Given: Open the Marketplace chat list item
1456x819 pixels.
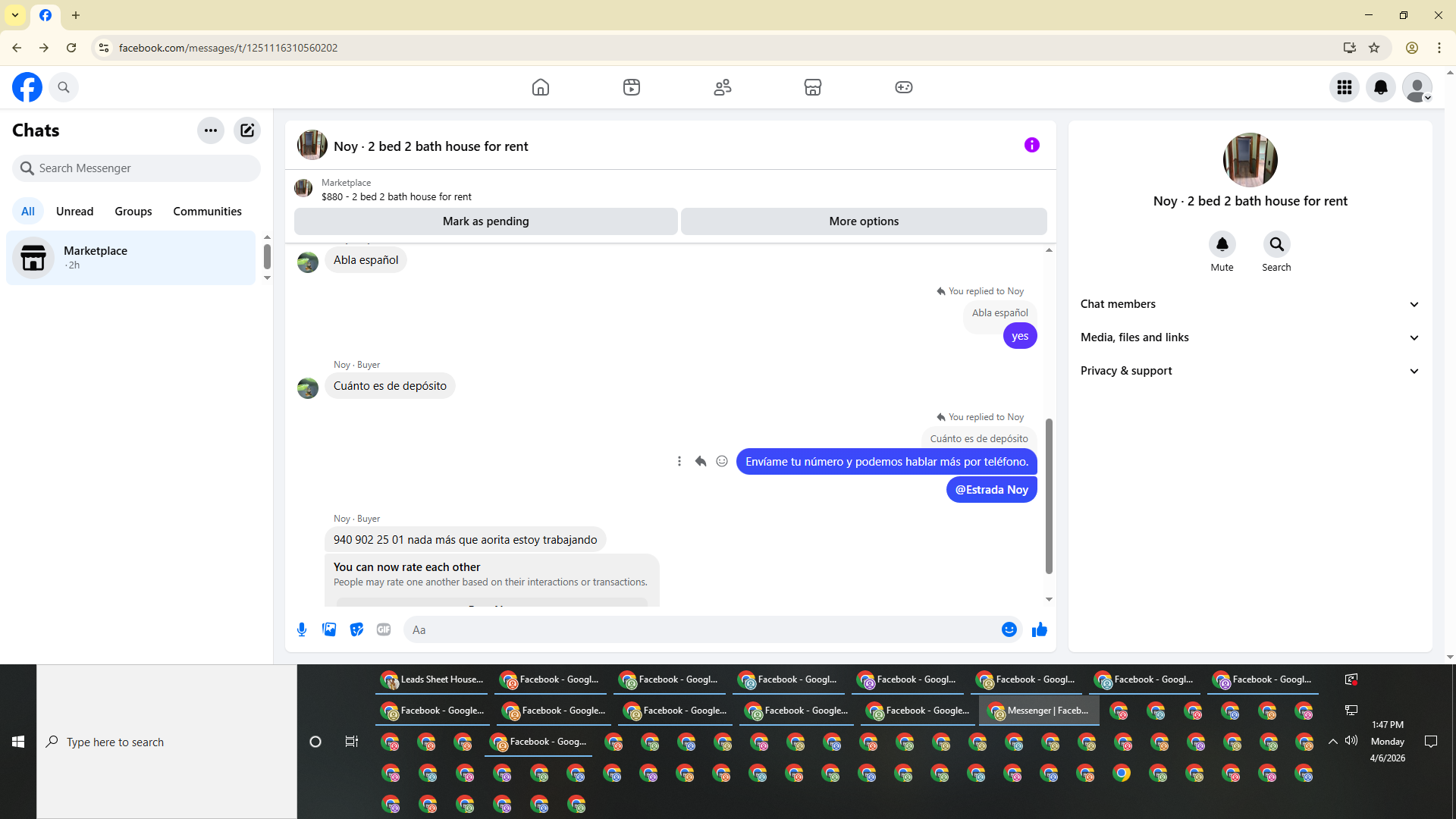Looking at the screenshot, I should pos(131,258).
